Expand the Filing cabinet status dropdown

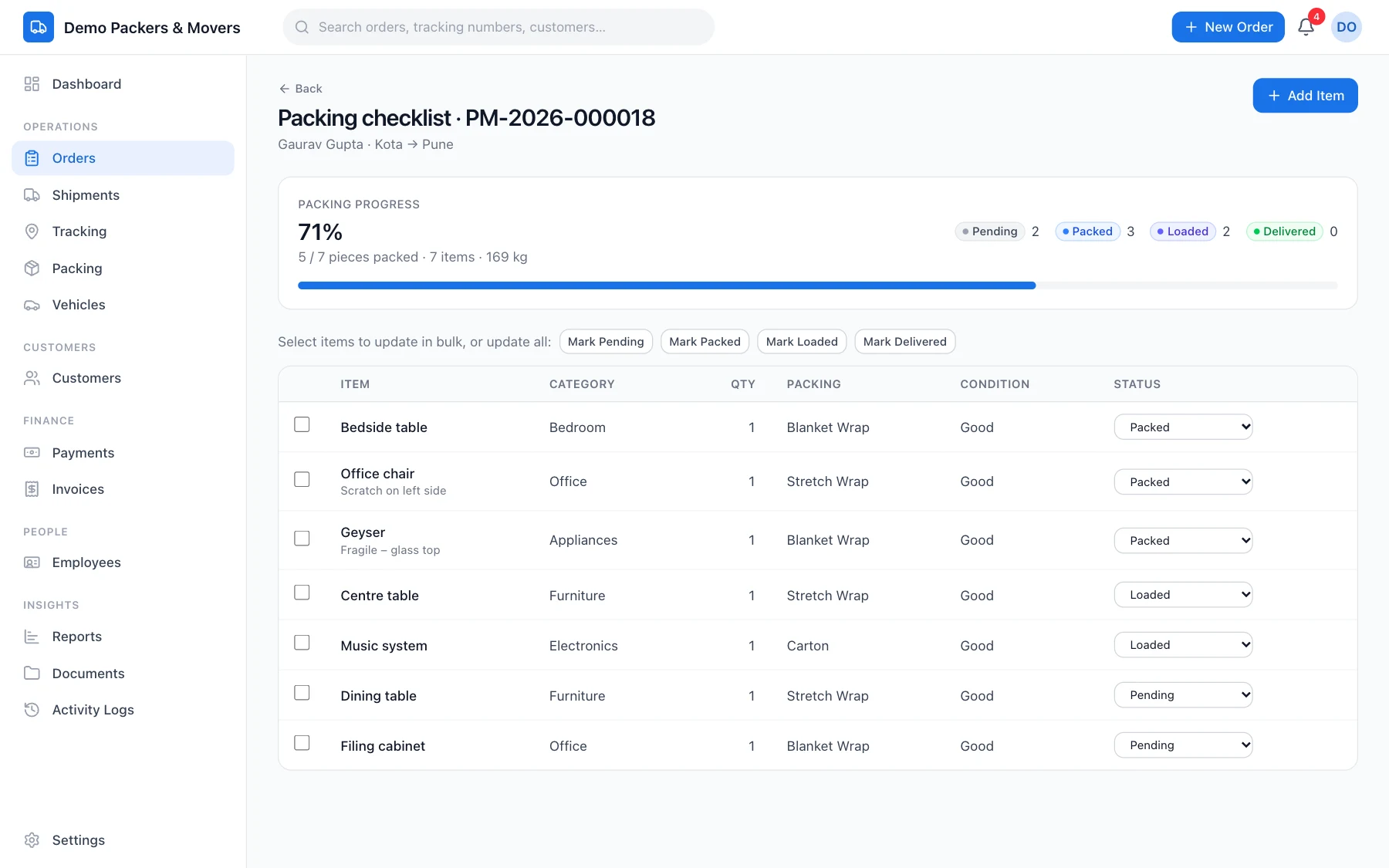point(1183,745)
